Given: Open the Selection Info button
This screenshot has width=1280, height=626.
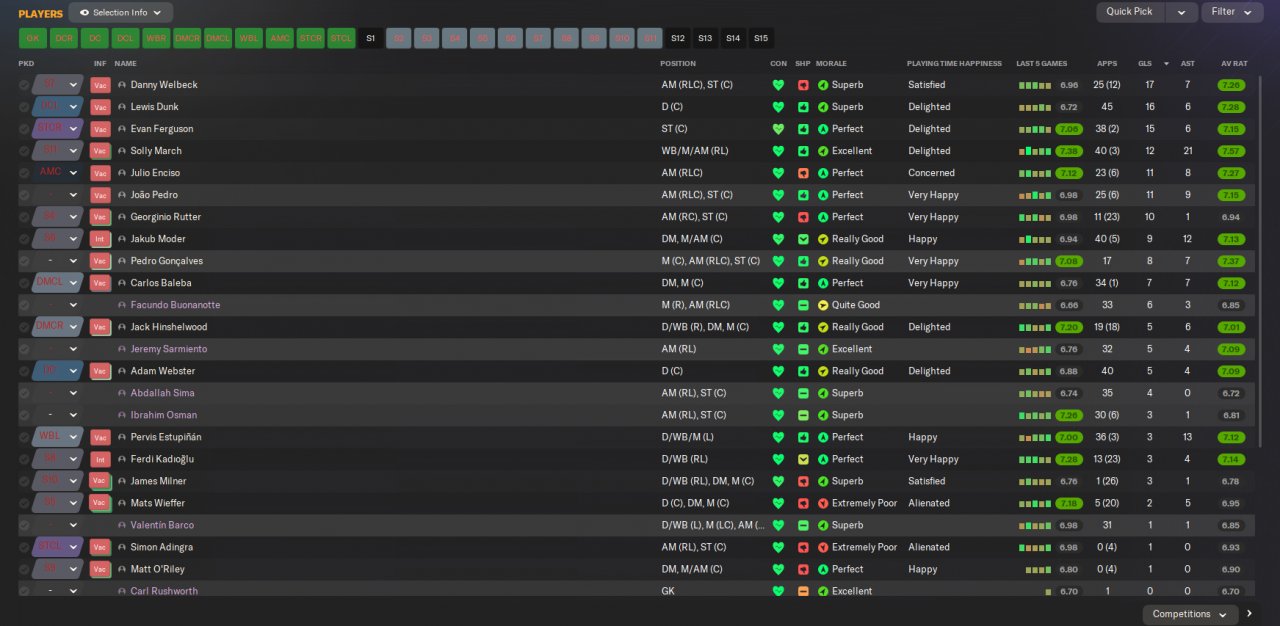Looking at the screenshot, I should coord(121,13).
